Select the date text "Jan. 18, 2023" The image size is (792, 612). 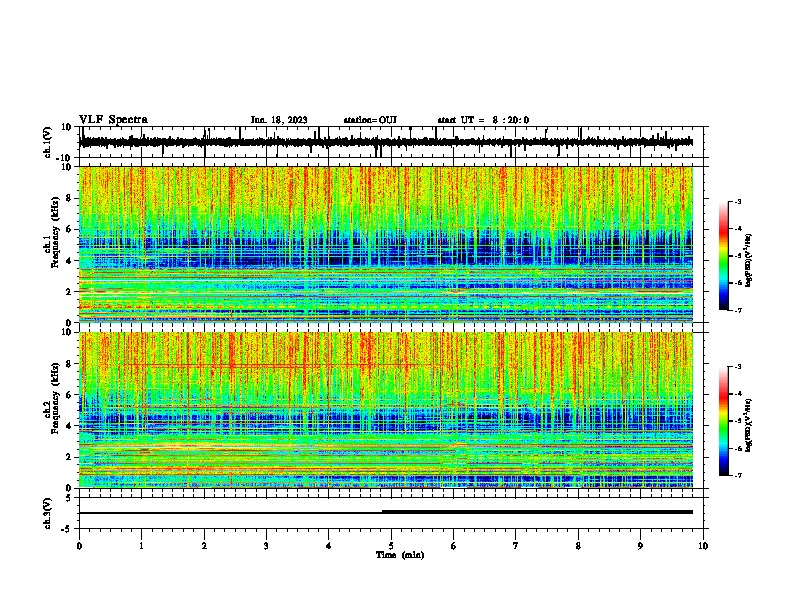click(279, 120)
